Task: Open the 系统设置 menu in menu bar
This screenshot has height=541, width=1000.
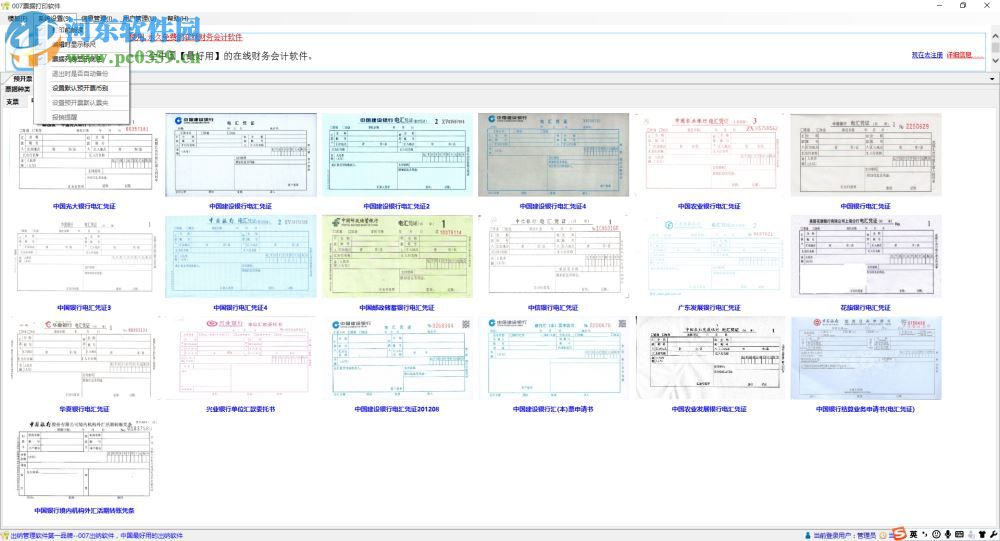Action: [54, 19]
